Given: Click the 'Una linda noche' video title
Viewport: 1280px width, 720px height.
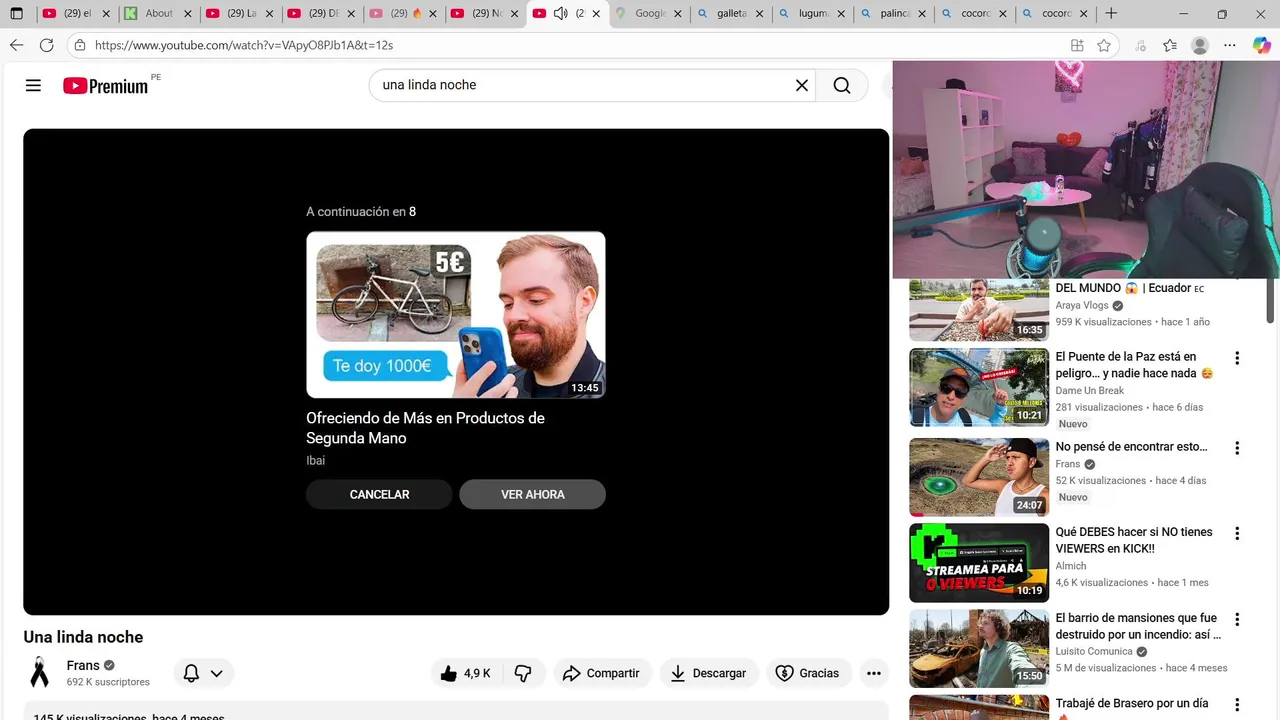Looking at the screenshot, I should [83, 637].
